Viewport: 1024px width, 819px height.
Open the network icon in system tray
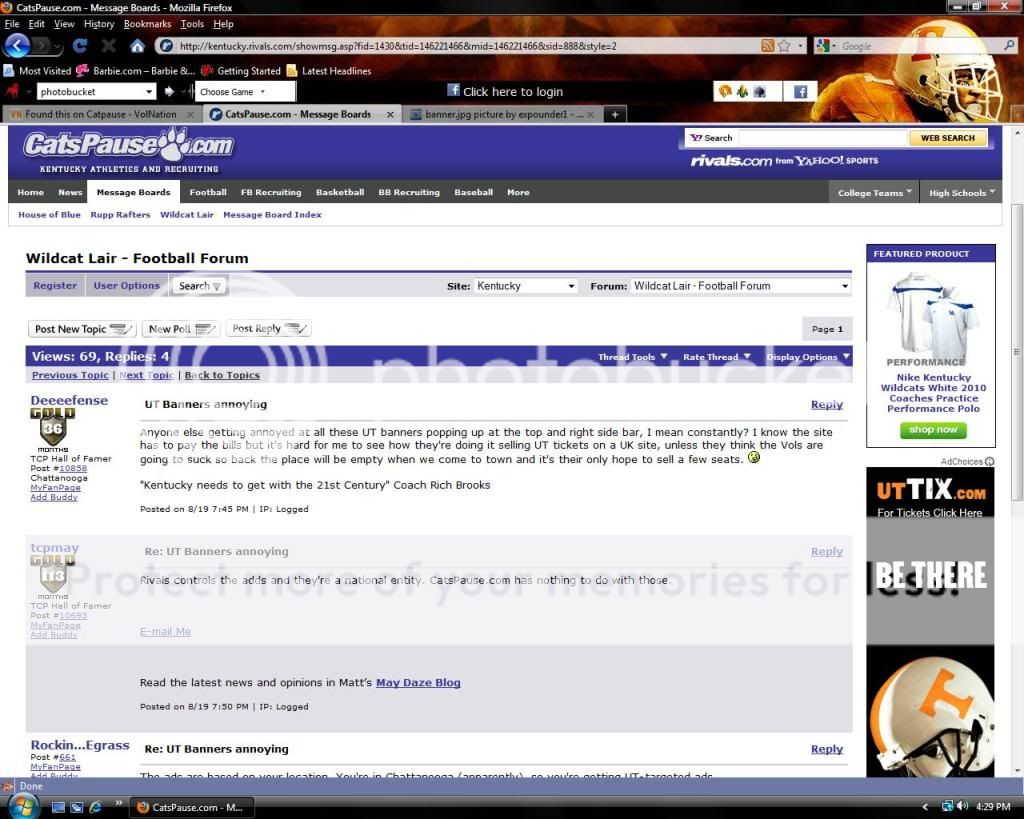pyautogui.click(x=947, y=807)
